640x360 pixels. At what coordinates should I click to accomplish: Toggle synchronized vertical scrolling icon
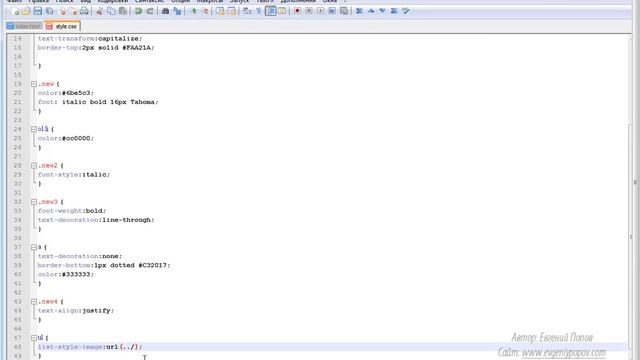tap(220, 11)
